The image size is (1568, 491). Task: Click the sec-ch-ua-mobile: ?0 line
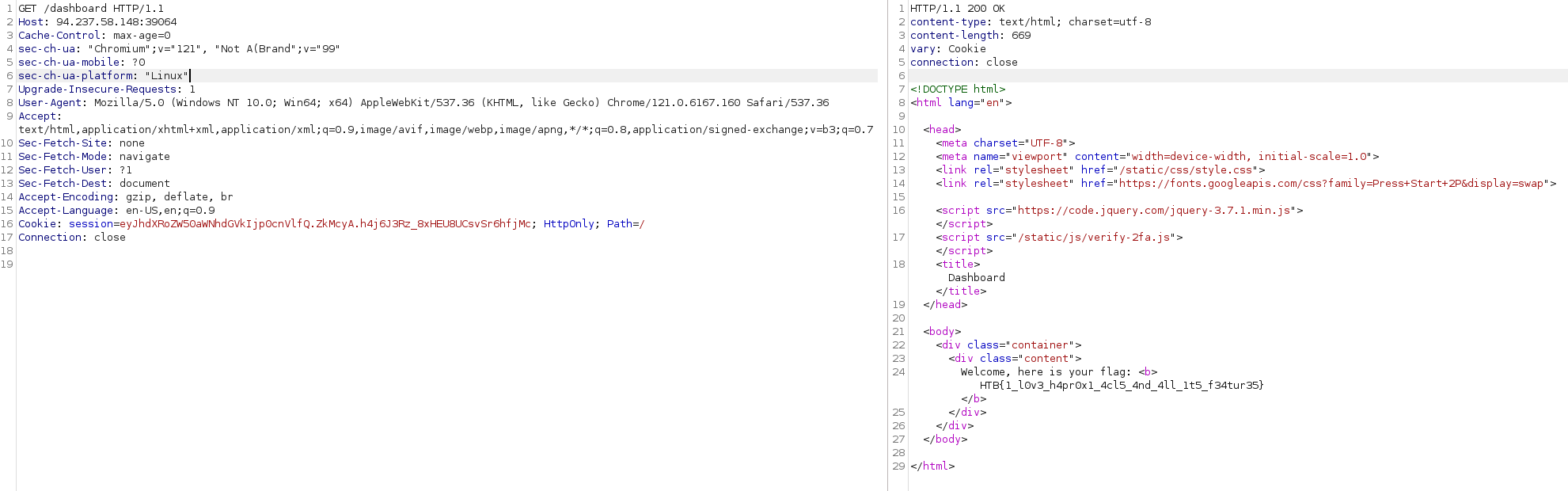pyautogui.click(x=82, y=63)
